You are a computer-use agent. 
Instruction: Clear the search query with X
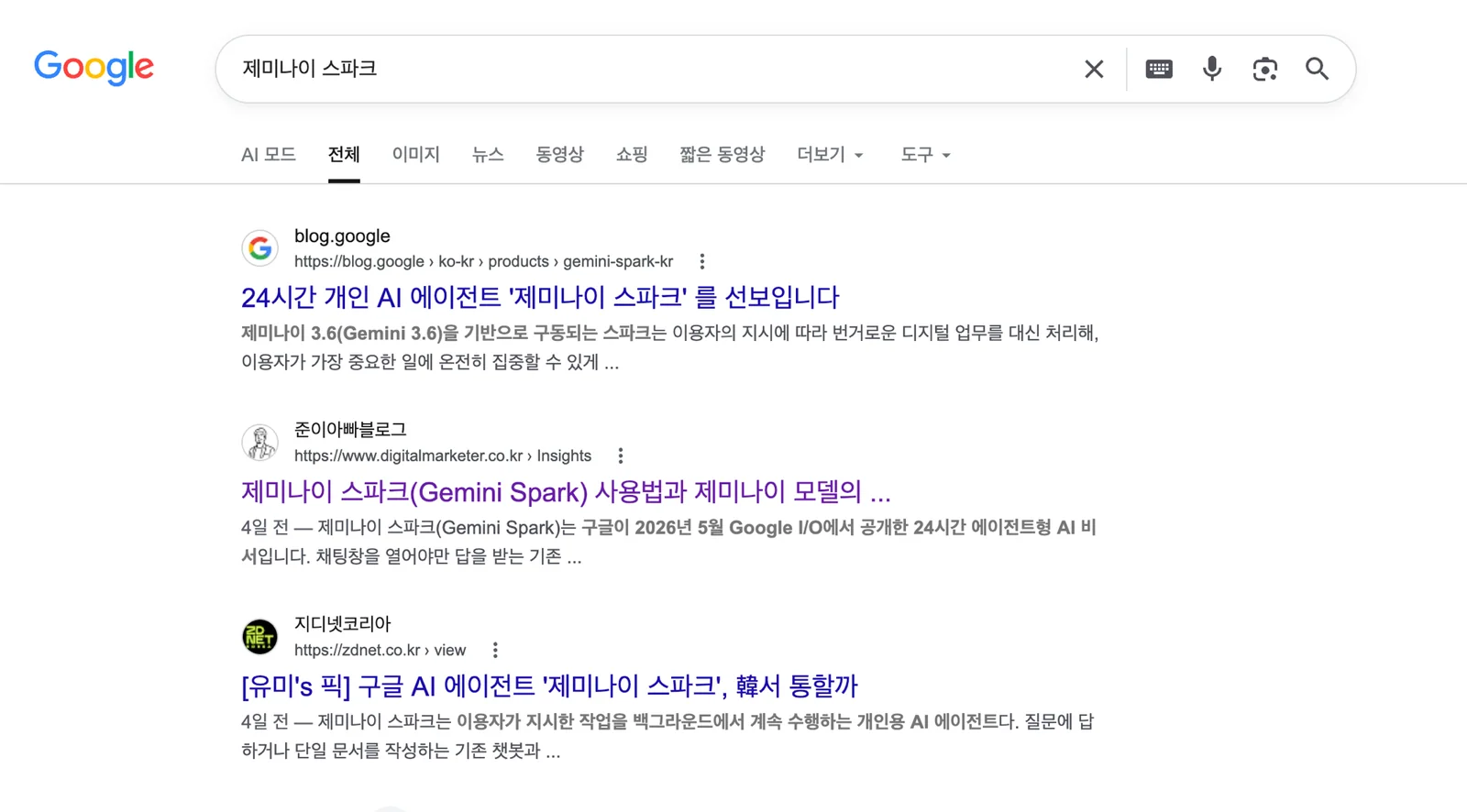point(1094,69)
